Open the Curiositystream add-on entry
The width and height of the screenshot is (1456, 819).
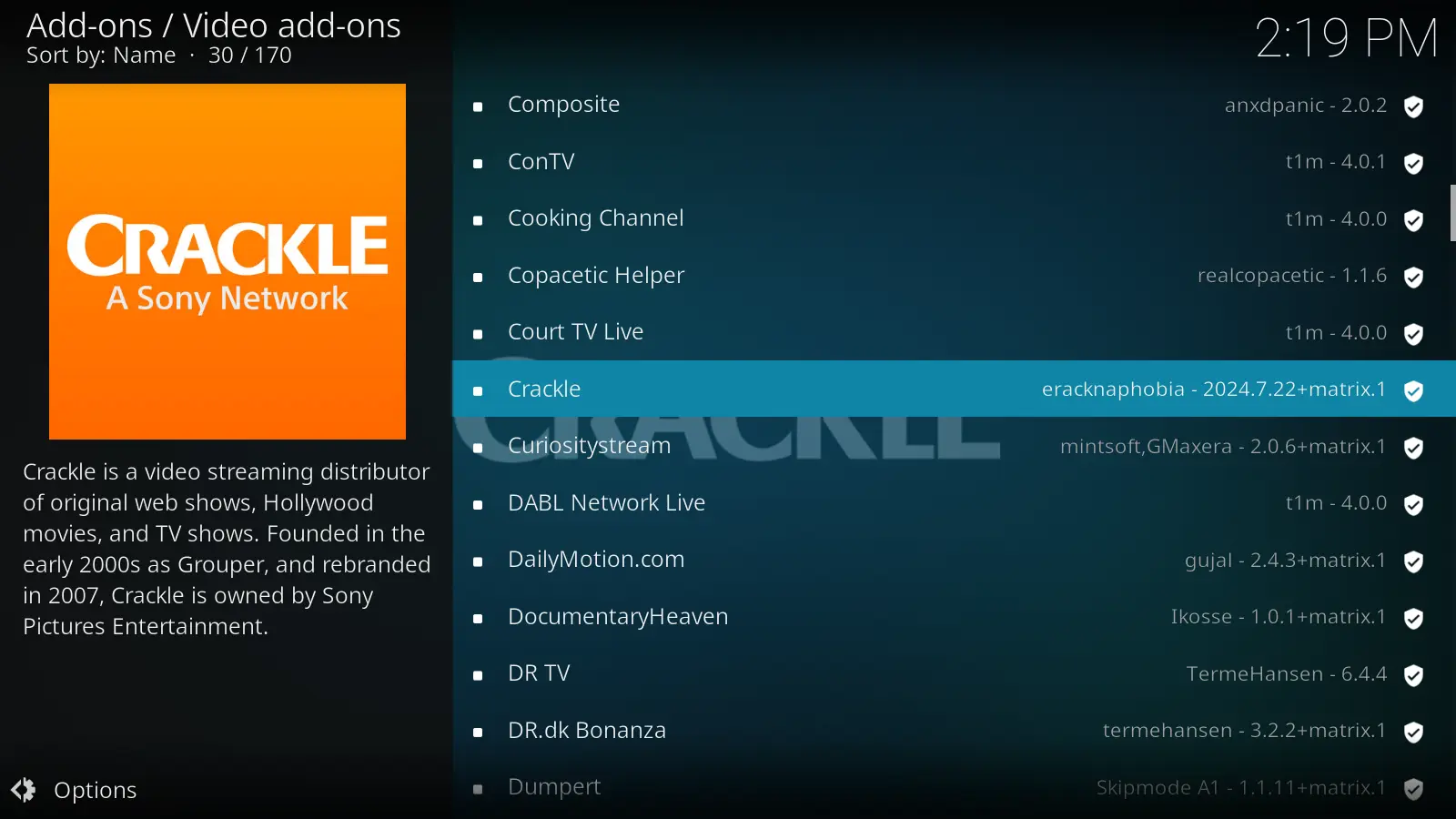(x=954, y=446)
